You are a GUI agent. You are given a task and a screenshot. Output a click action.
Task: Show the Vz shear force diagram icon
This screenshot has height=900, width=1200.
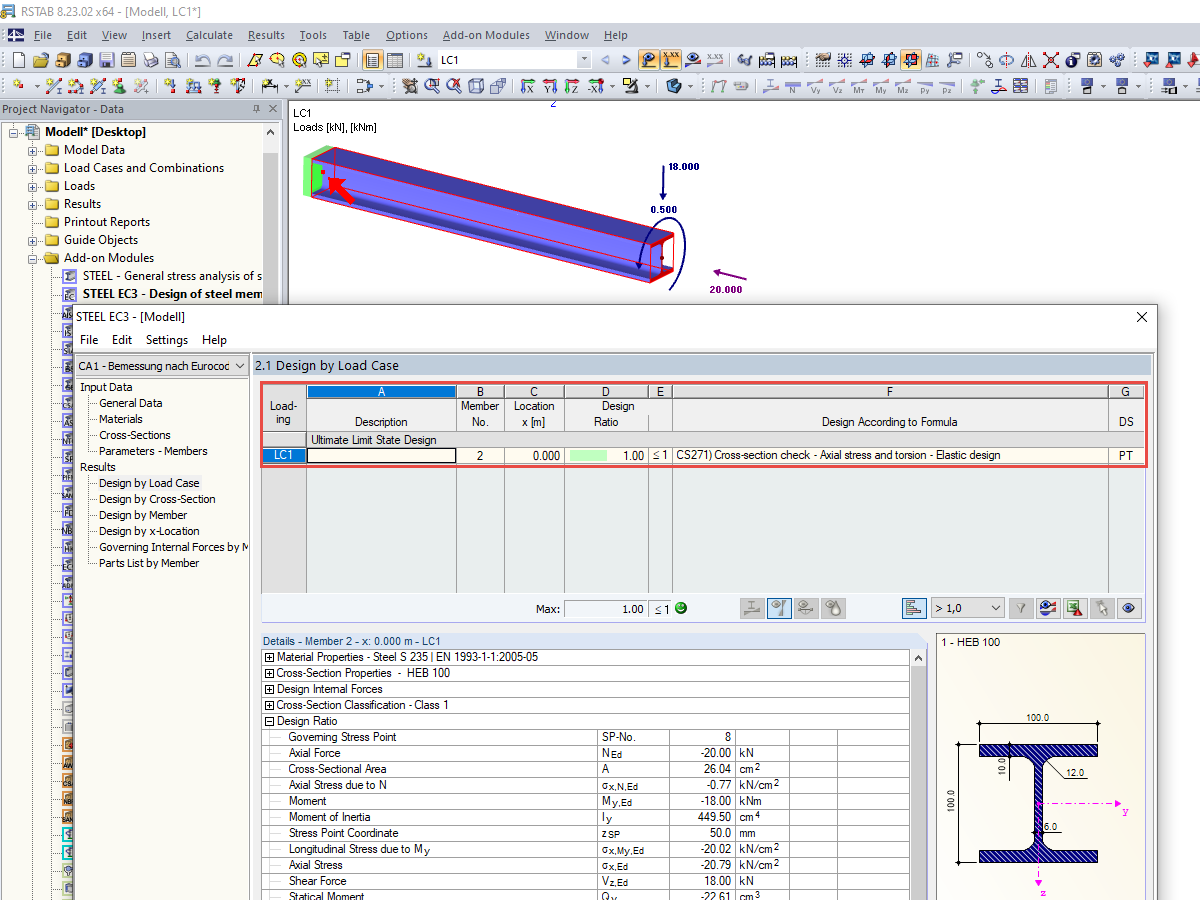coord(836,85)
